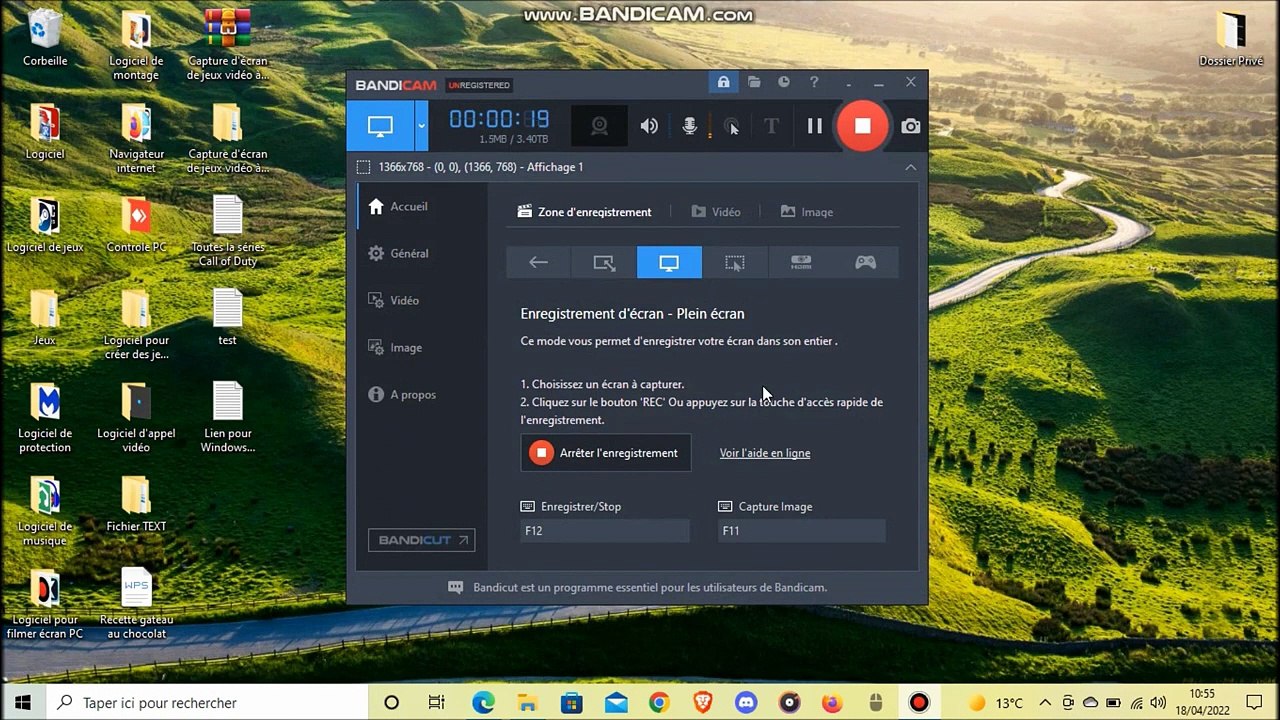Screen dimensions: 1280x720
Task: Switch to Zone d'enregistrement tab
Action: [x=584, y=212]
